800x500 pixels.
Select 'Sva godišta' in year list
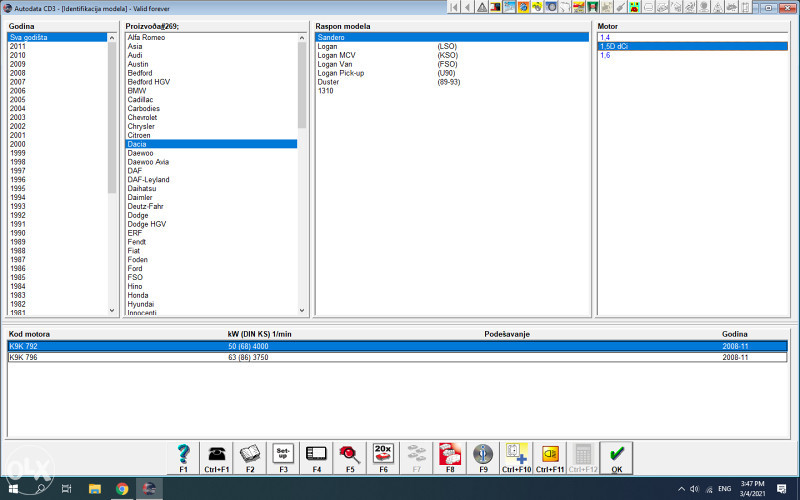57,37
